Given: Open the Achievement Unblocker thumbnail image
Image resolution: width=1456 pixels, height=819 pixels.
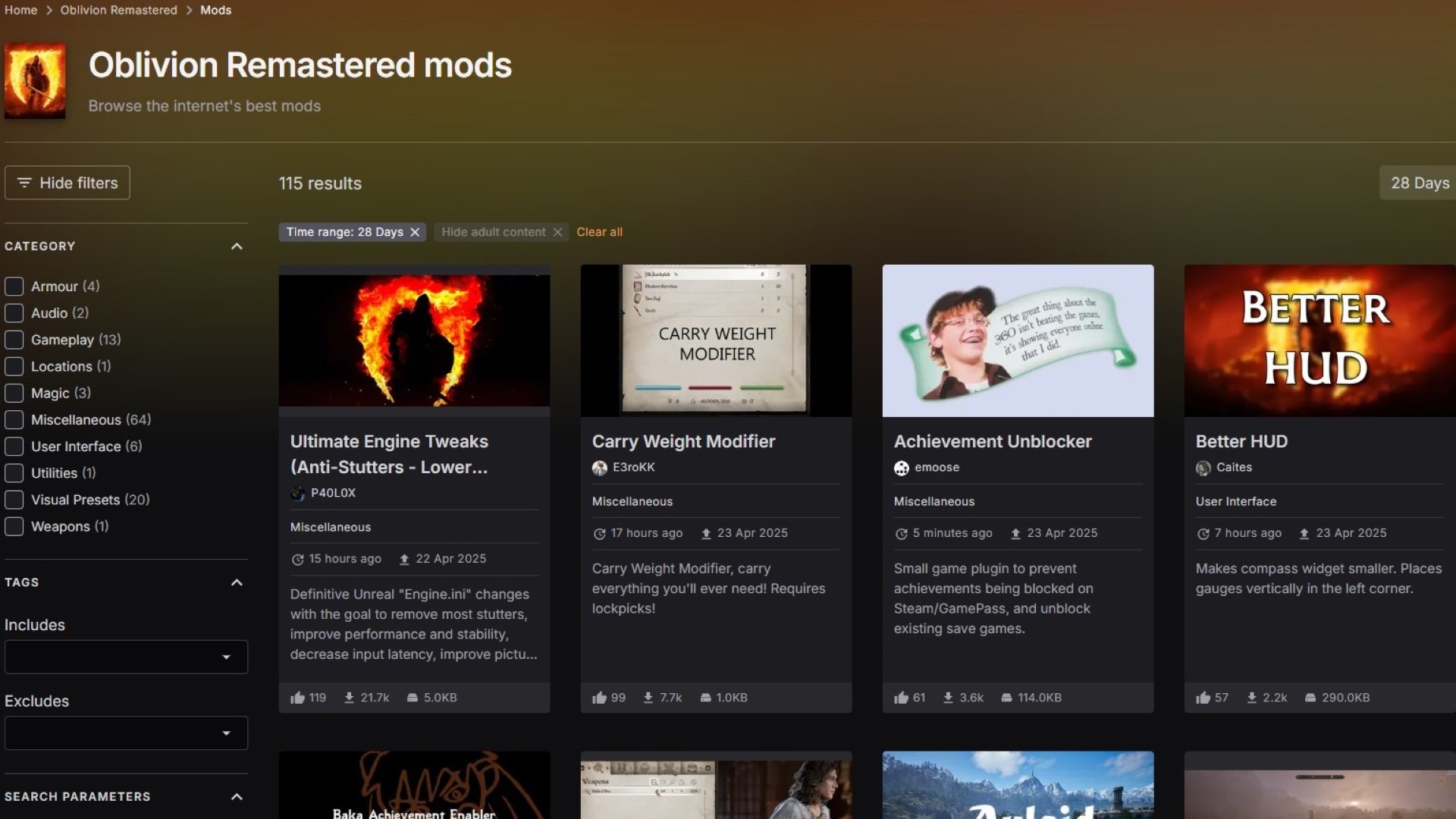Looking at the screenshot, I should [1018, 340].
